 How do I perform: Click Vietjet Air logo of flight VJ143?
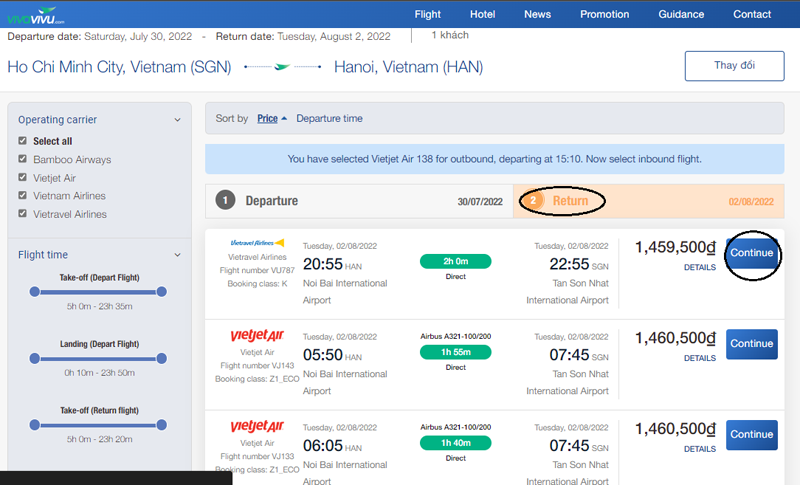click(257, 335)
